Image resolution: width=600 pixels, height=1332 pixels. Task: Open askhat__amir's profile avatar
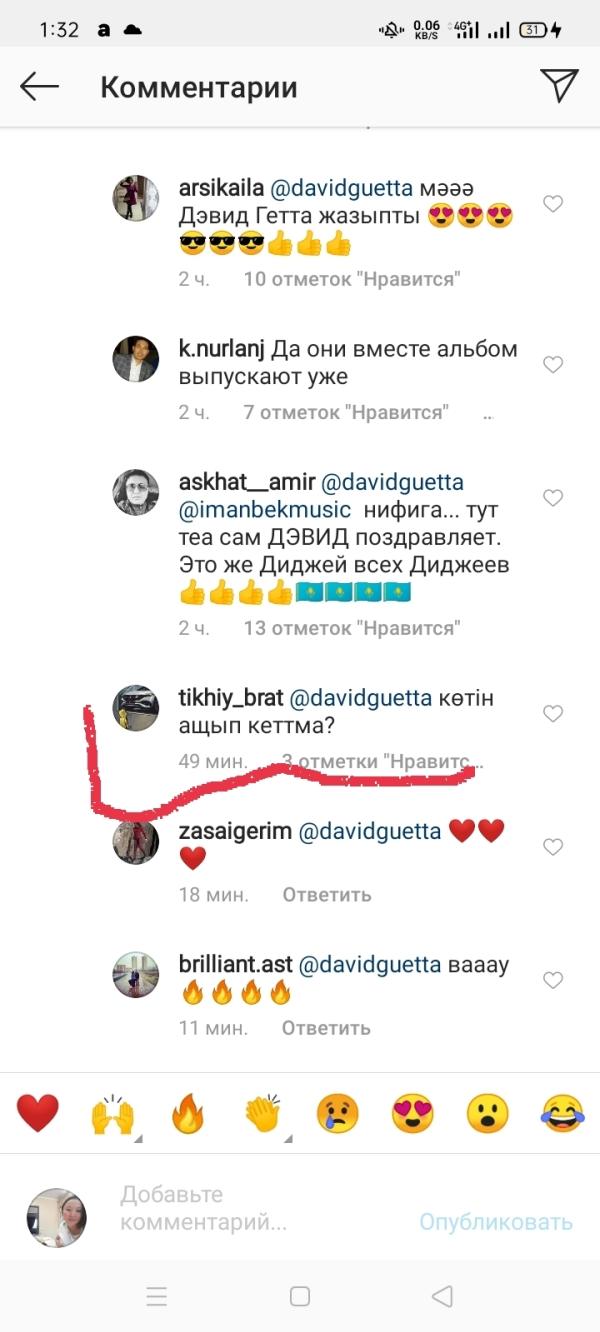135,492
